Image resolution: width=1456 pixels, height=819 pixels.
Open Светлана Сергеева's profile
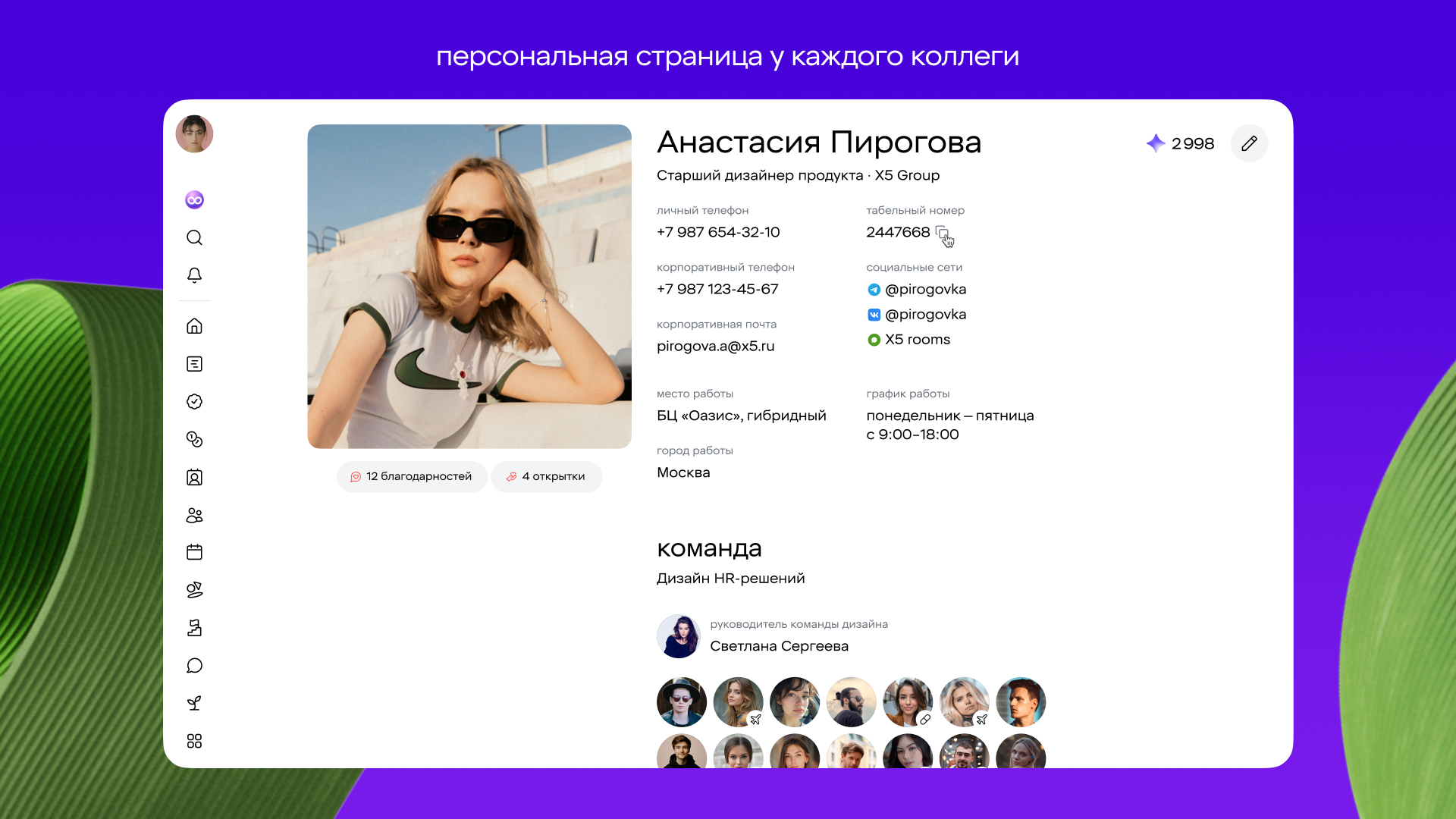click(779, 646)
